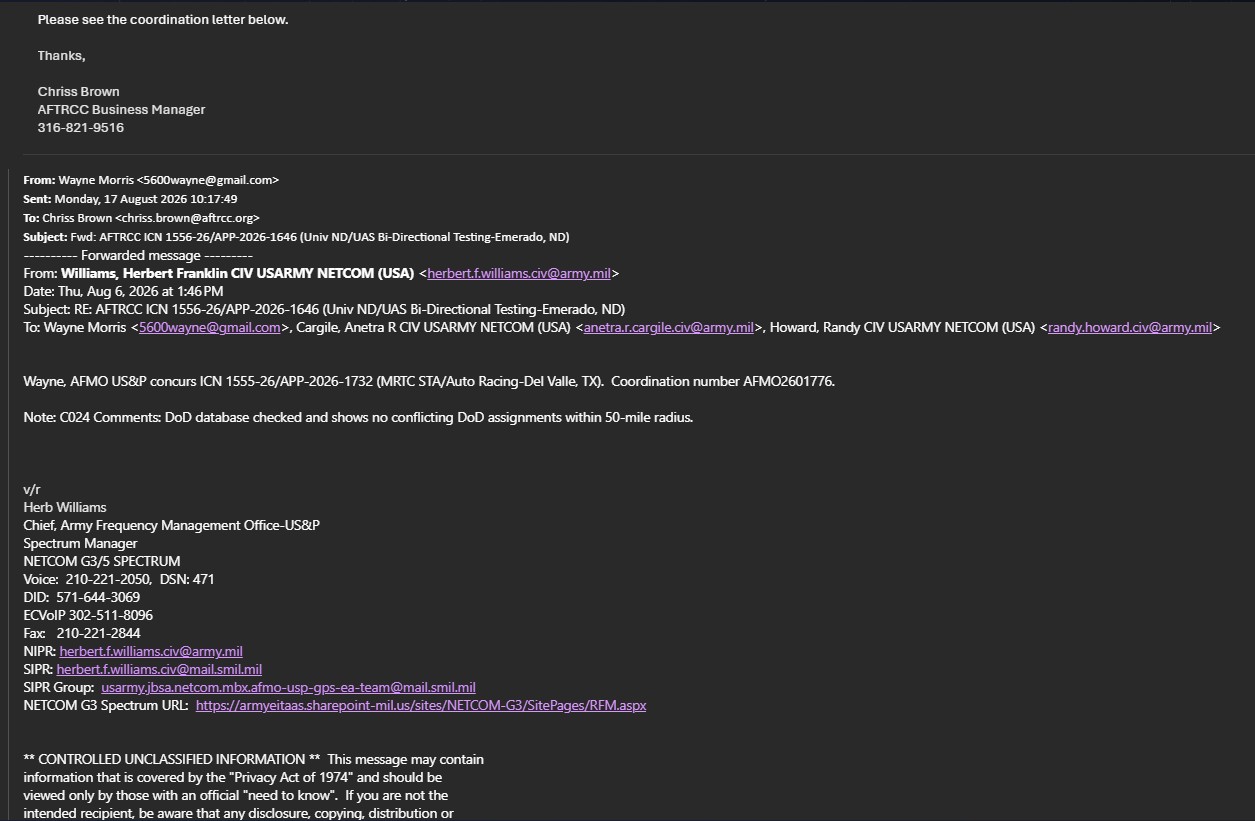Click the Herb Williams signature name
1255x821 pixels.
point(65,507)
